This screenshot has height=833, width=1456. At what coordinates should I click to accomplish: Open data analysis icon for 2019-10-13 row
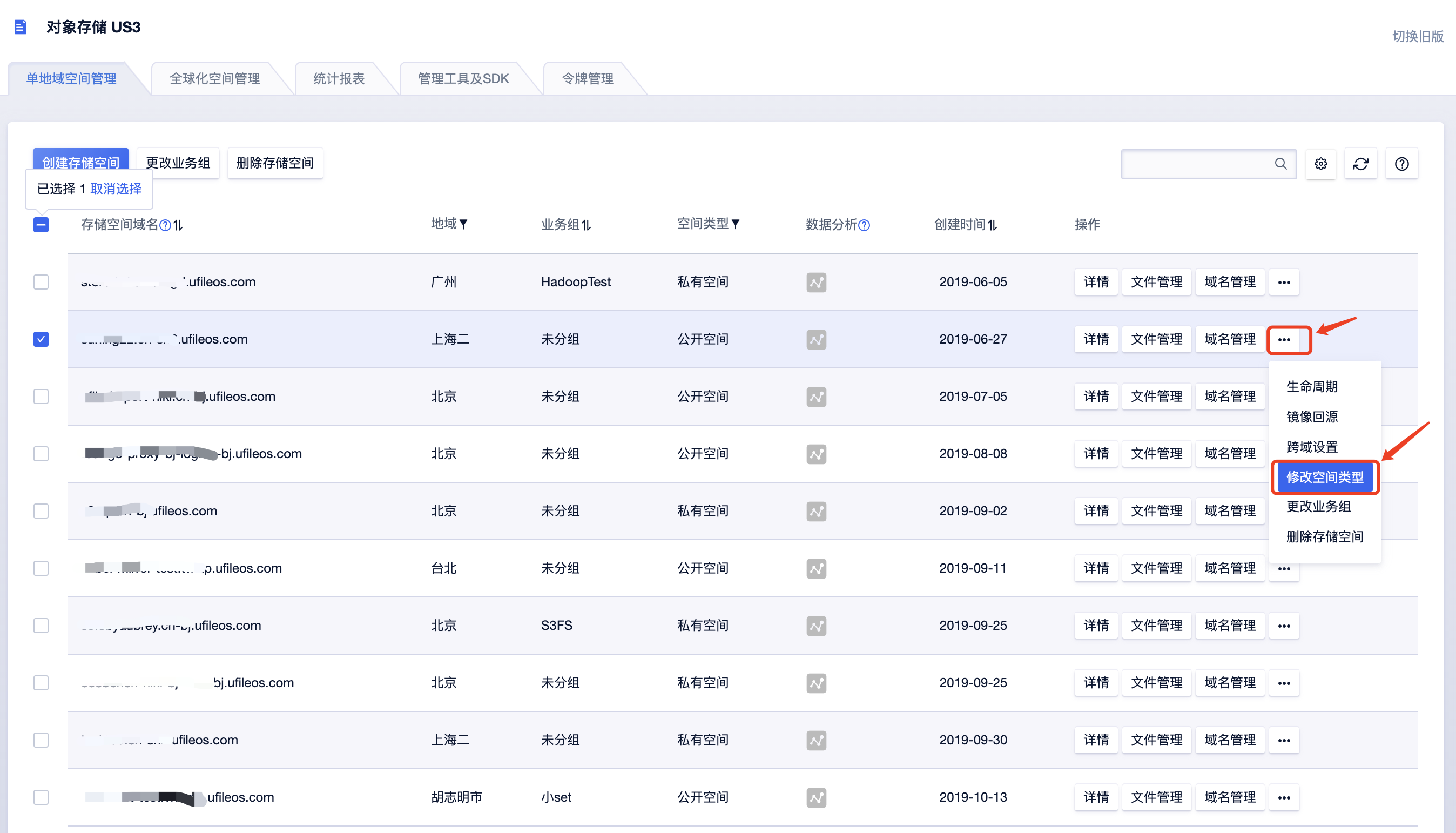point(816,797)
